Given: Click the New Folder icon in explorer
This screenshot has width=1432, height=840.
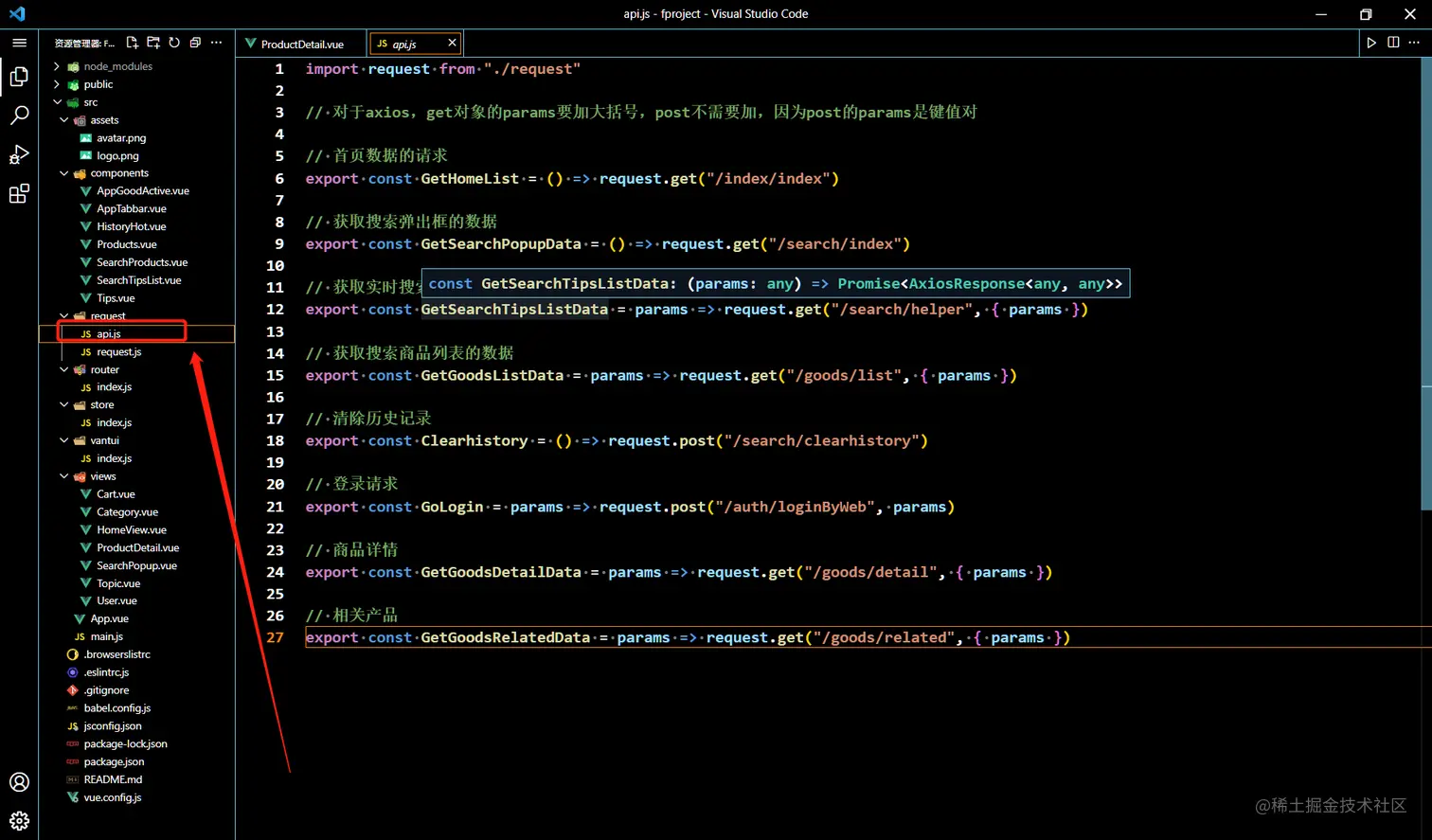Looking at the screenshot, I should click(x=153, y=43).
